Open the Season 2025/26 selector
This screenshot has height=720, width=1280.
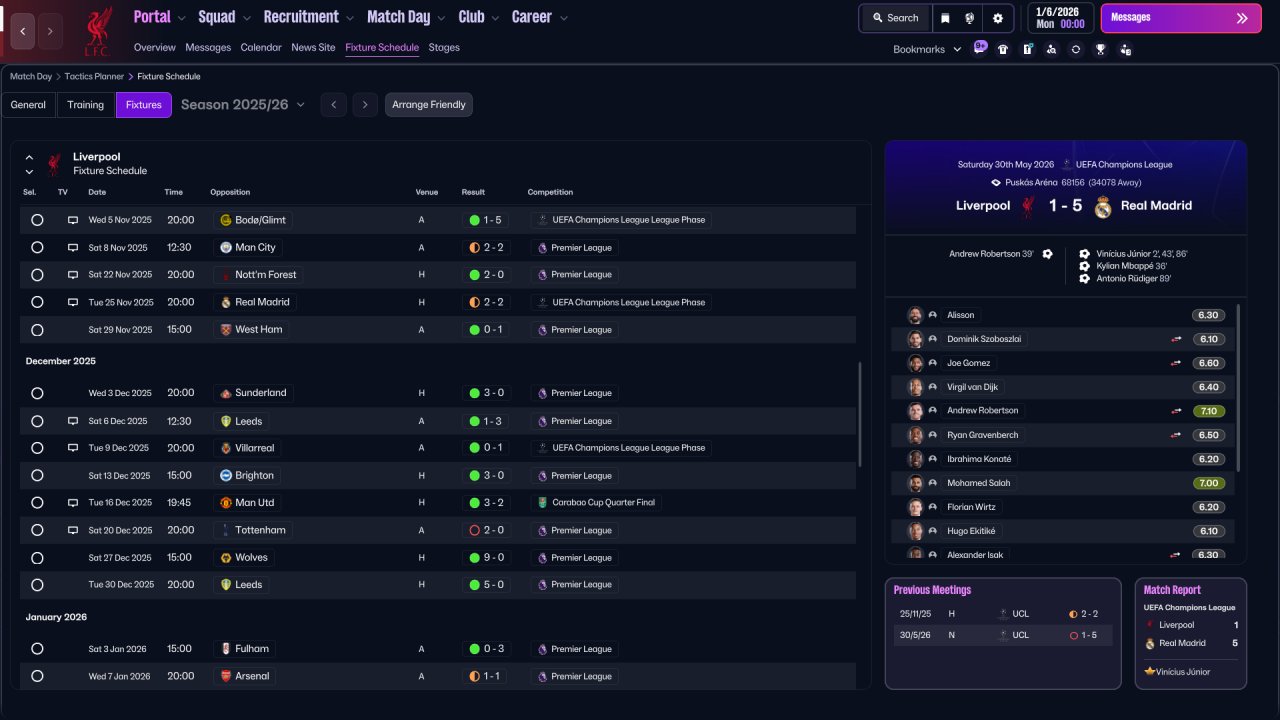coord(243,105)
